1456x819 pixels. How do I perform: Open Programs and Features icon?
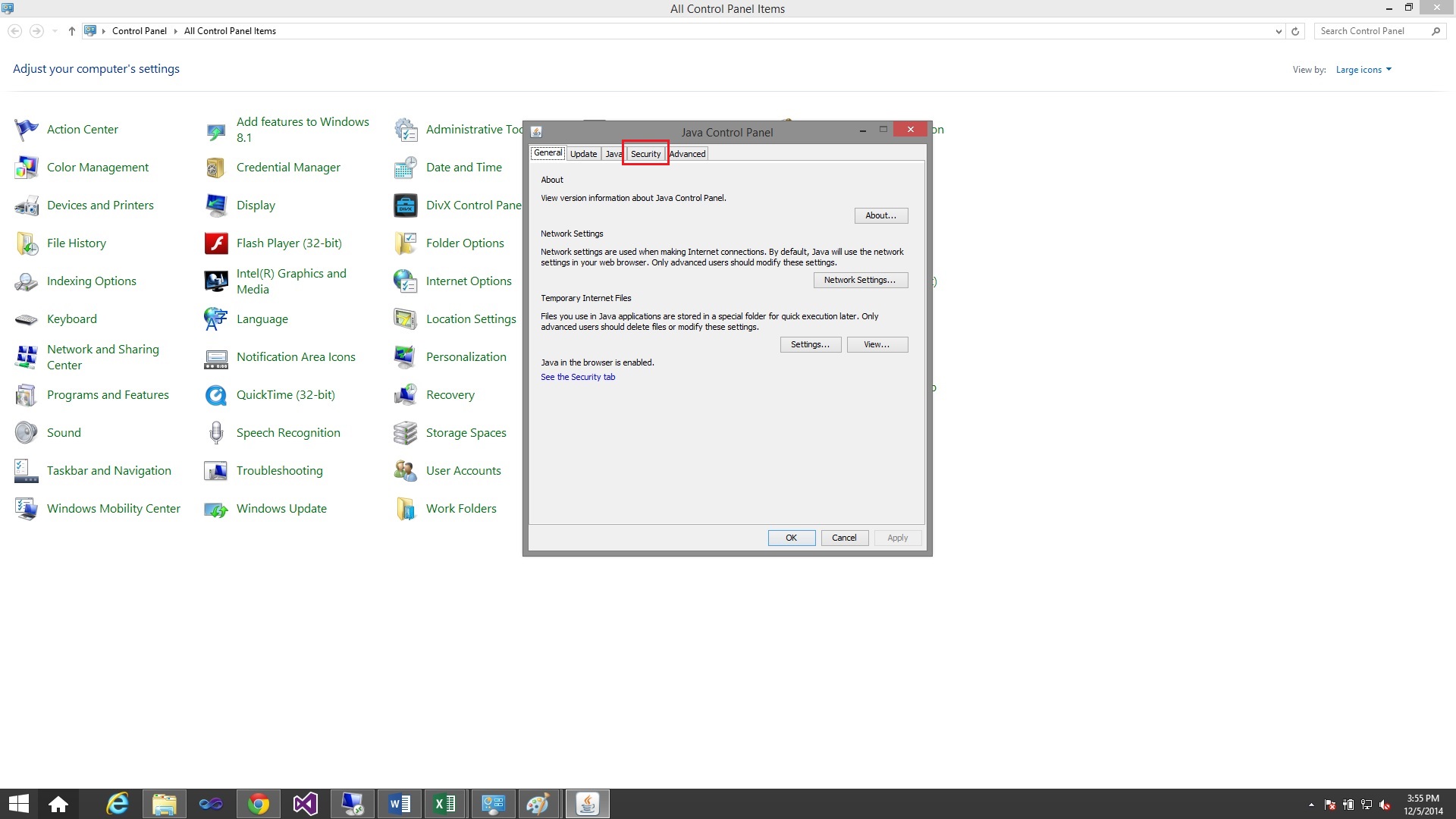click(27, 395)
